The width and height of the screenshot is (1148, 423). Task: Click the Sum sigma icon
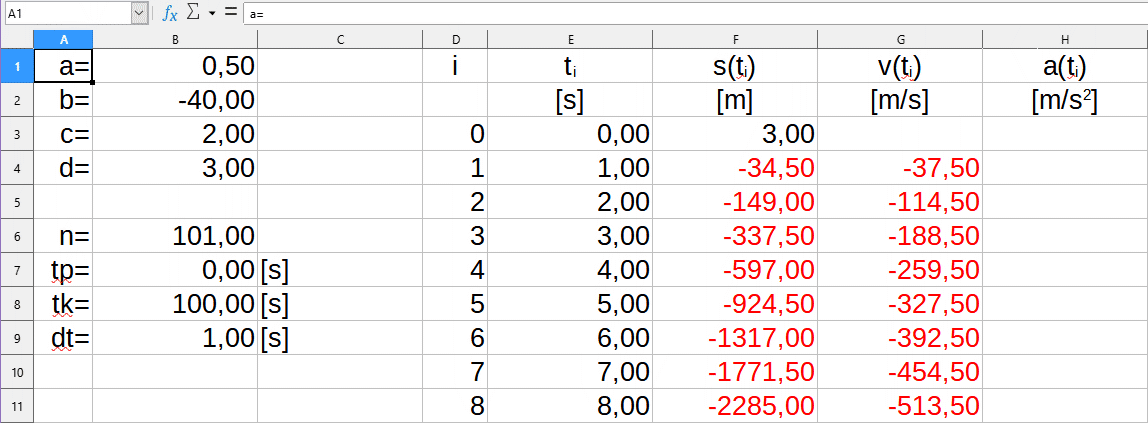pyautogui.click(x=194, y=13)
